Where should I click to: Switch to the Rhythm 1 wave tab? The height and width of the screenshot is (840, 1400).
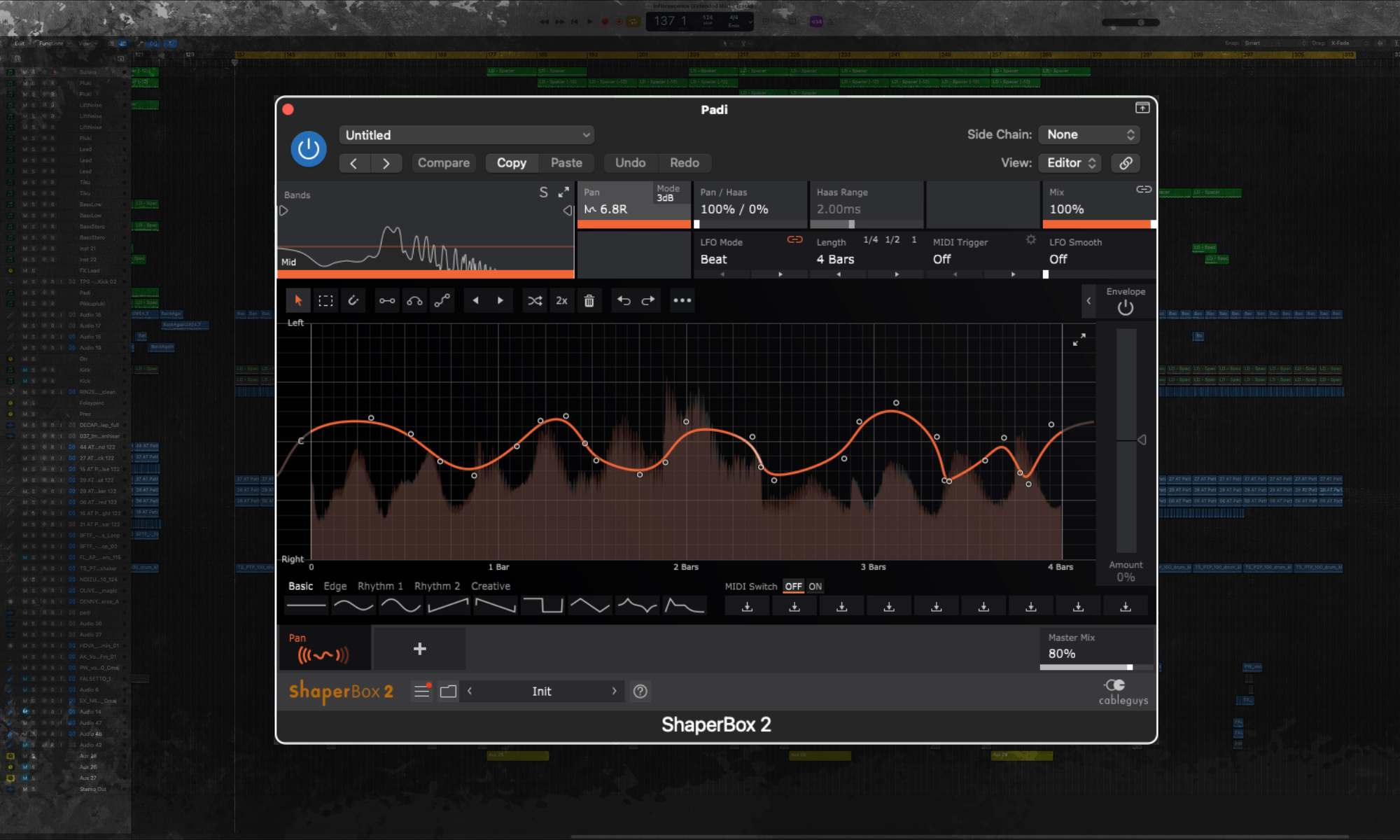380,587
